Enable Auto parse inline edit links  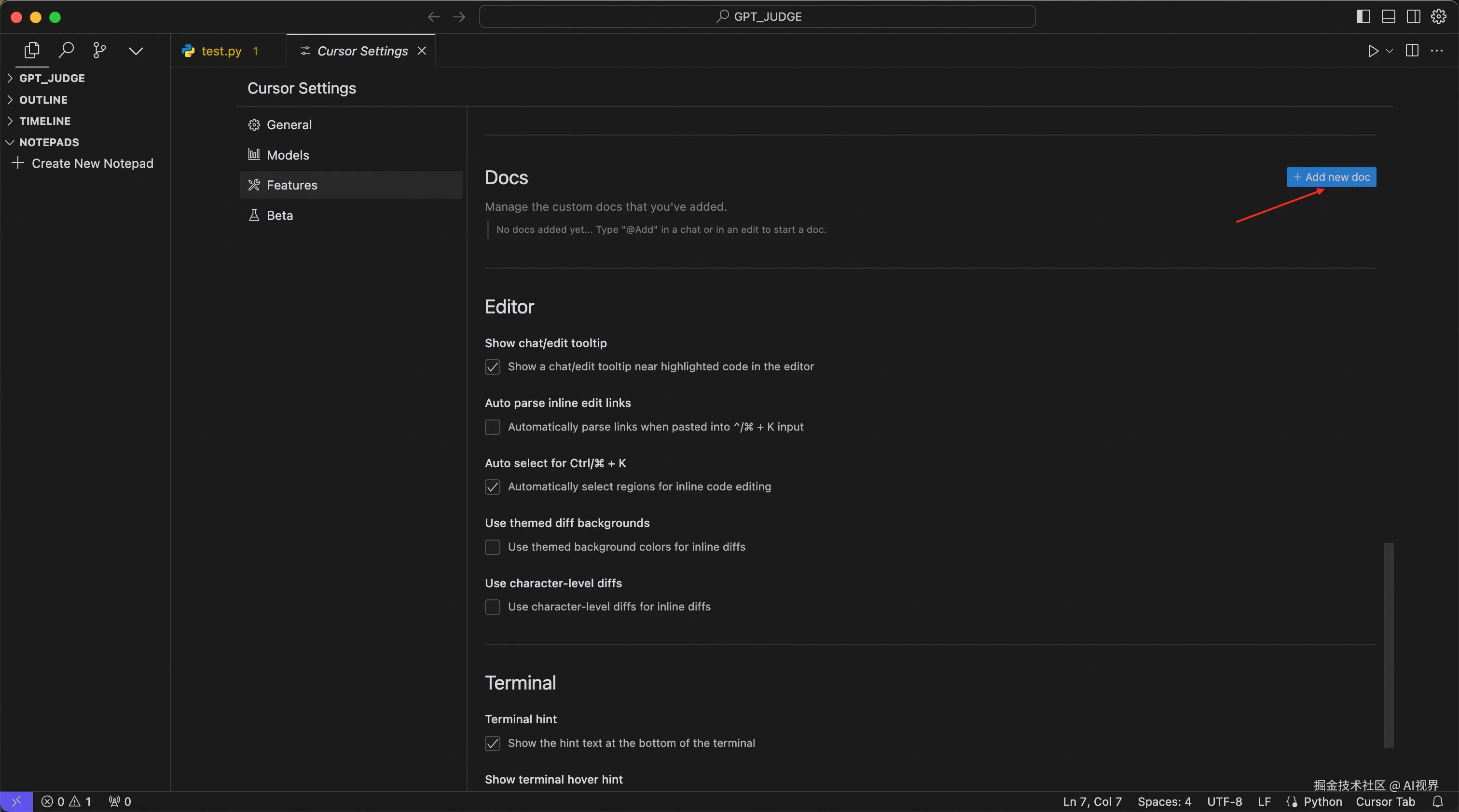coord(492,427)
